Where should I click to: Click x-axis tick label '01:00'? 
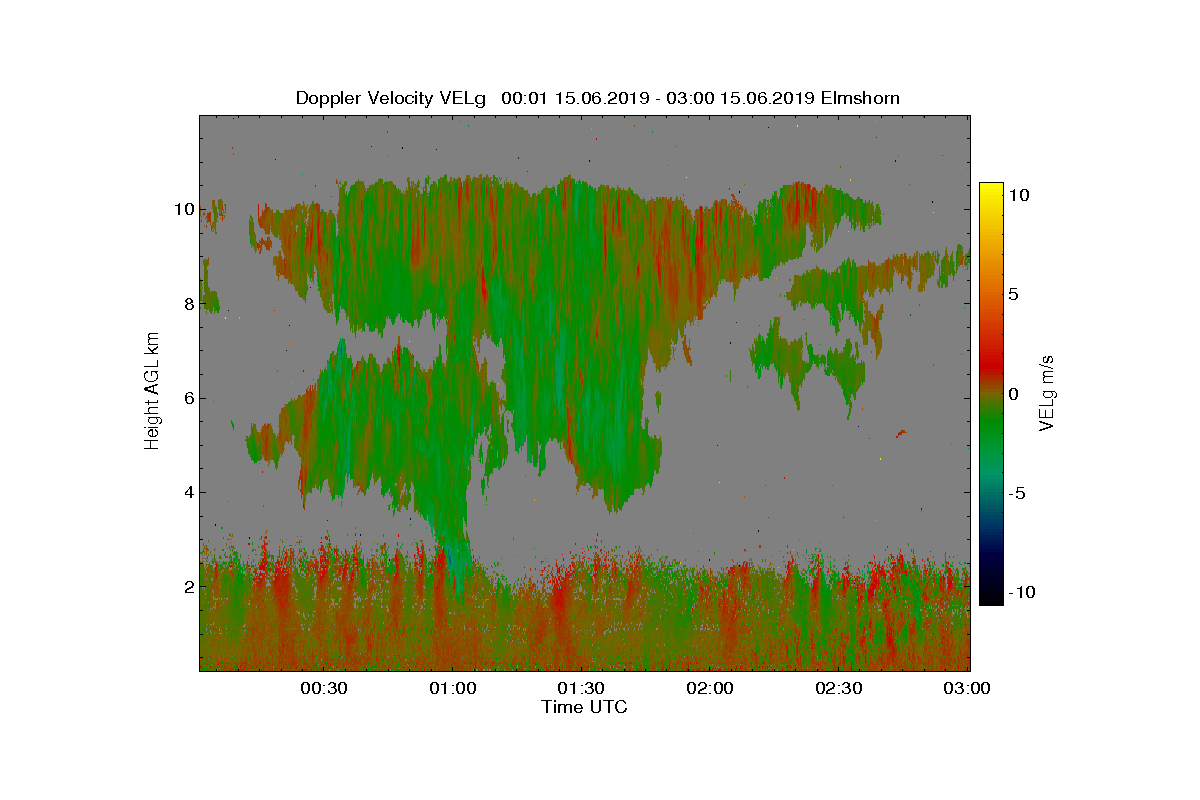coord(452,689)
